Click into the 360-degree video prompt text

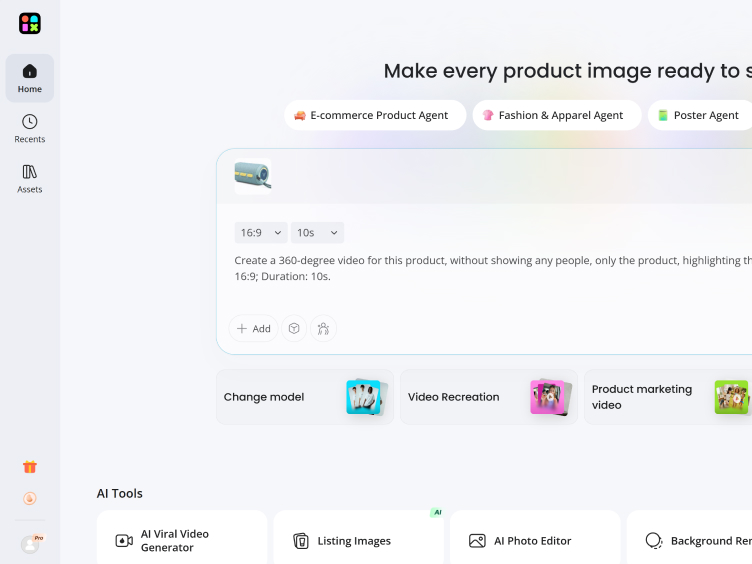(493, 268)
